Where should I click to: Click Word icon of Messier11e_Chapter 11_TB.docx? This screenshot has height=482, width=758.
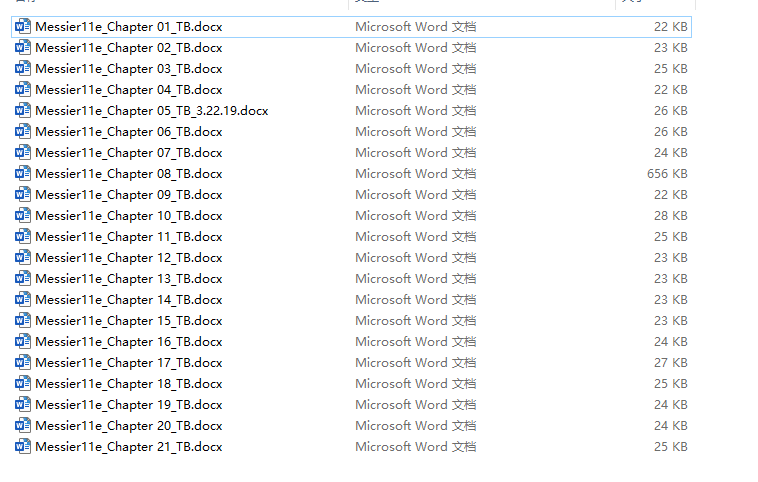[x=23, y=236]
